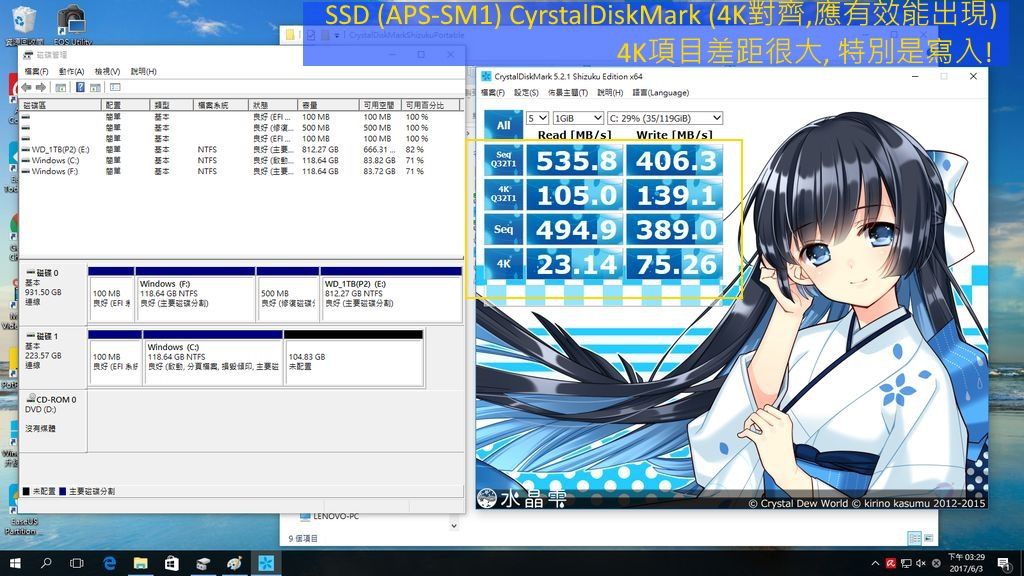Click the All benchmark button
The image size is (1024, 576).
pyautogui.click(x=503, y=125)
